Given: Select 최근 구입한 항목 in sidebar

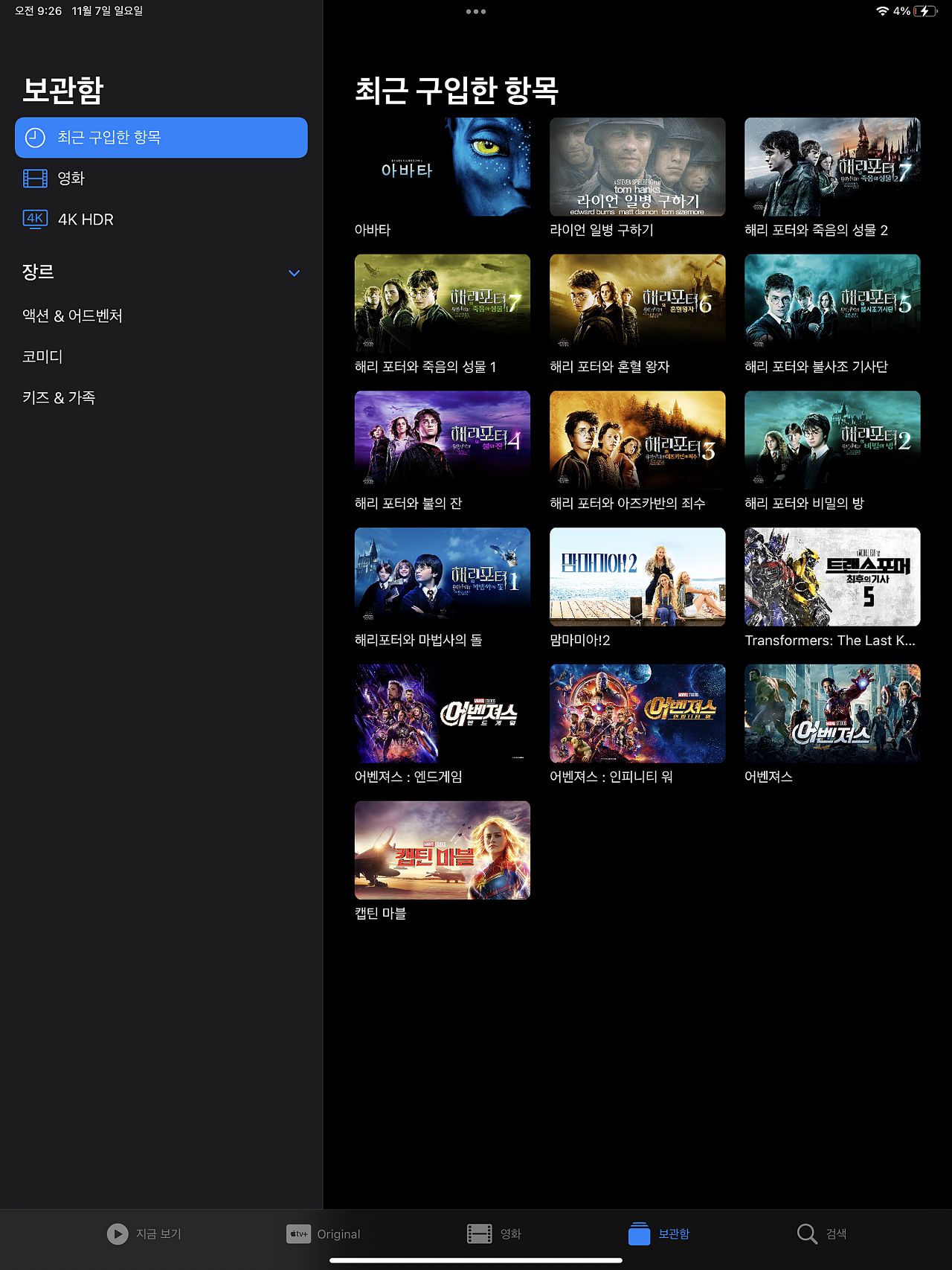Looking at the screenshot, I should pos(161,138).
